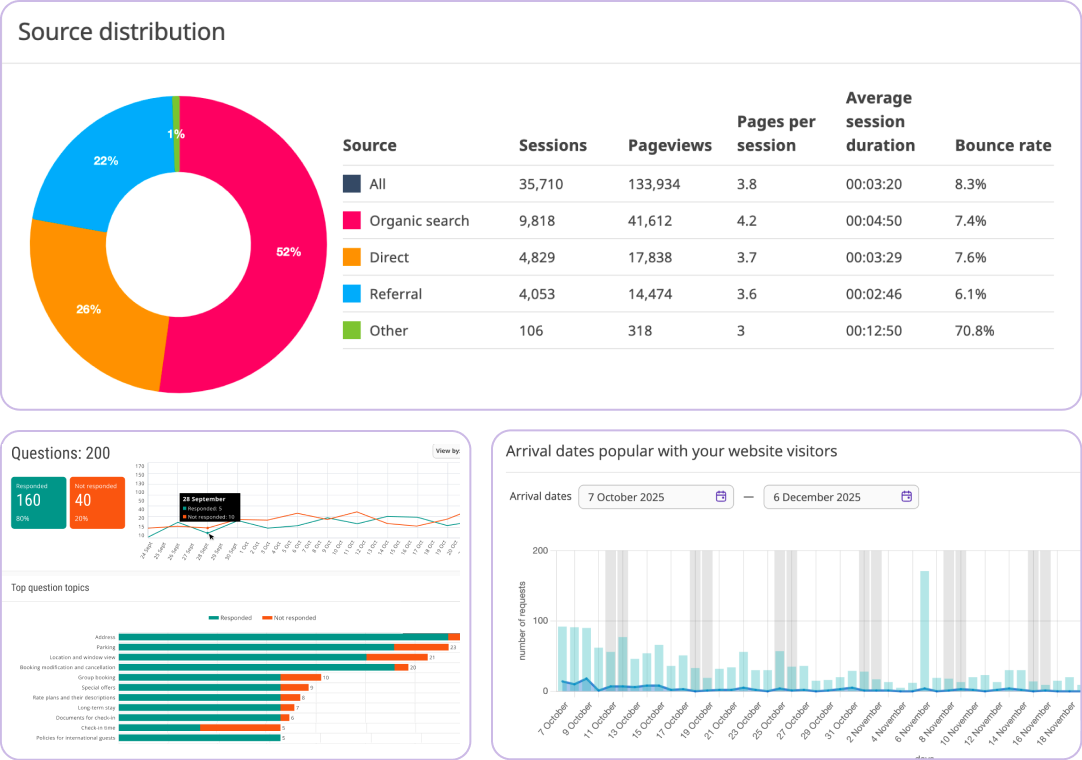The image size is (1082, 760).
Task: Open the 7 October 2025 calendar picker icon
Action: tap(720, 496)
